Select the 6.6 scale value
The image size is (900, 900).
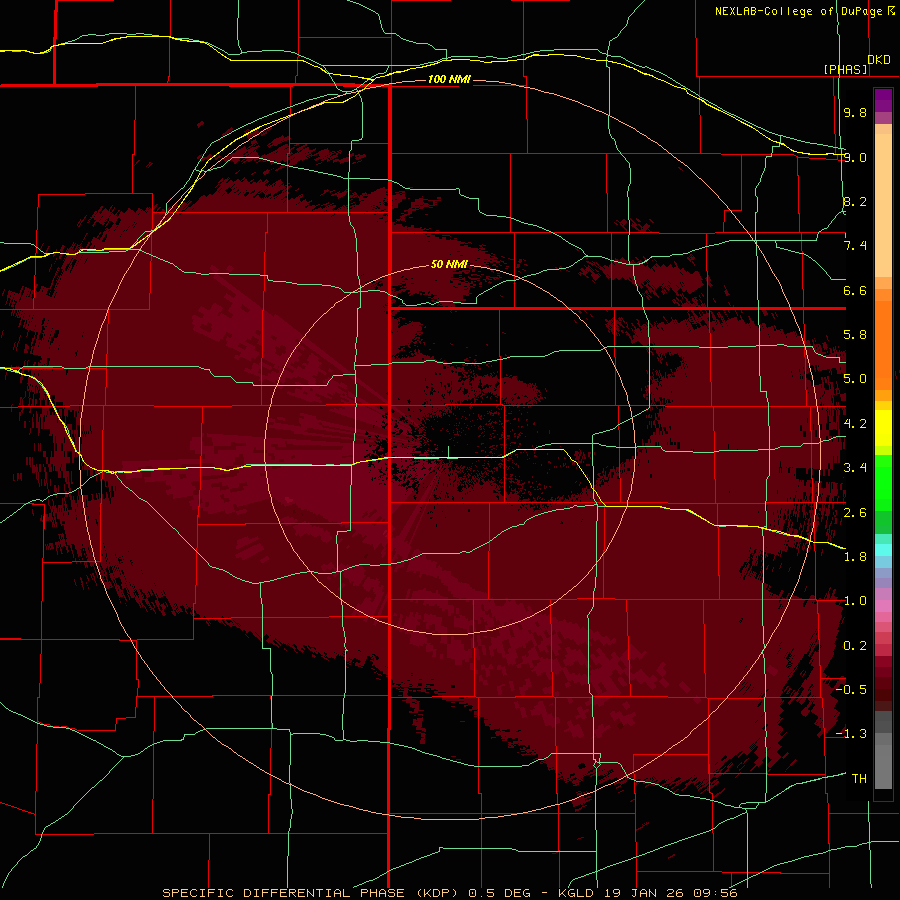(855, 290)
